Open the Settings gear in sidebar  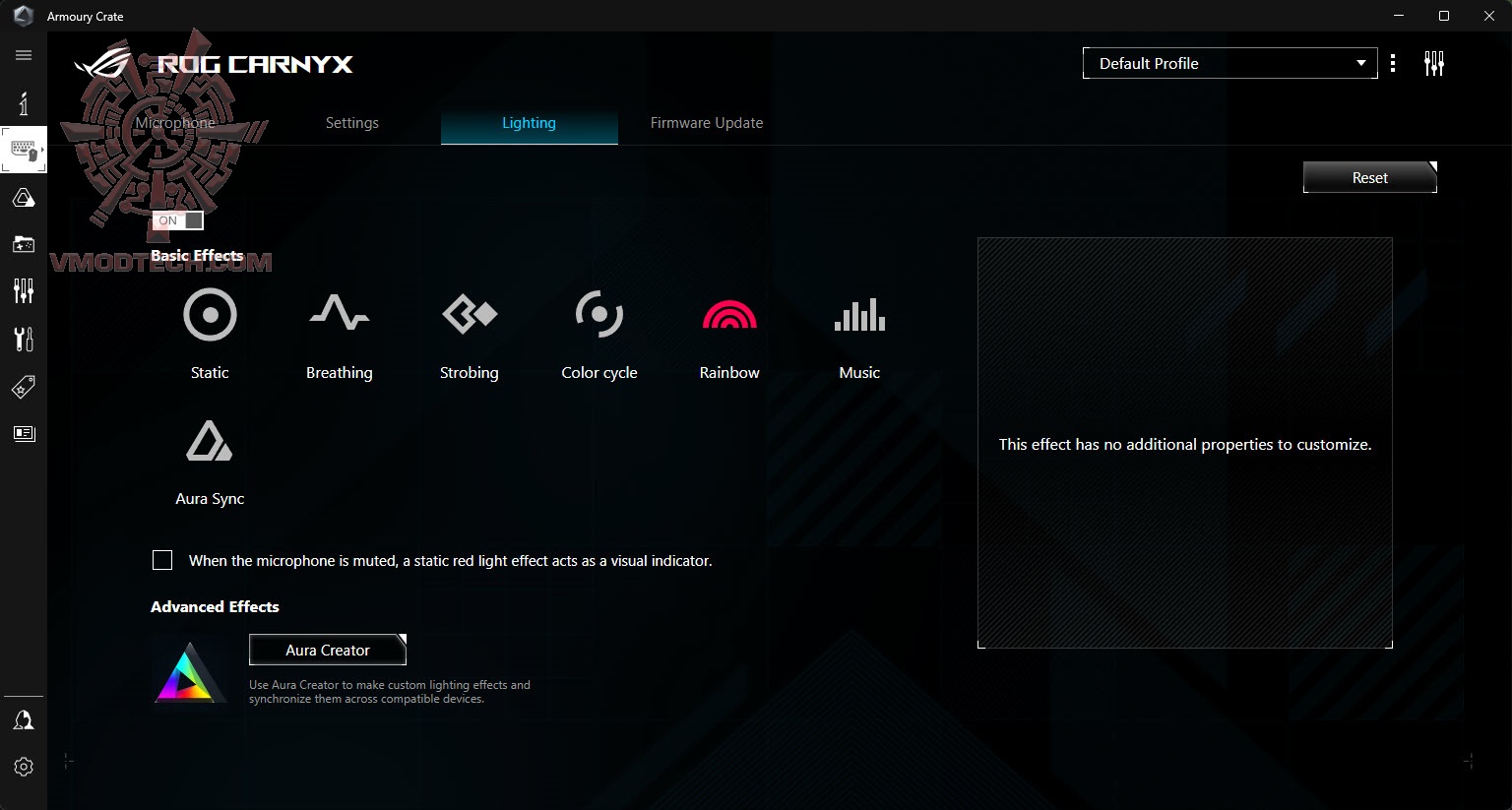tap(24, 767)
